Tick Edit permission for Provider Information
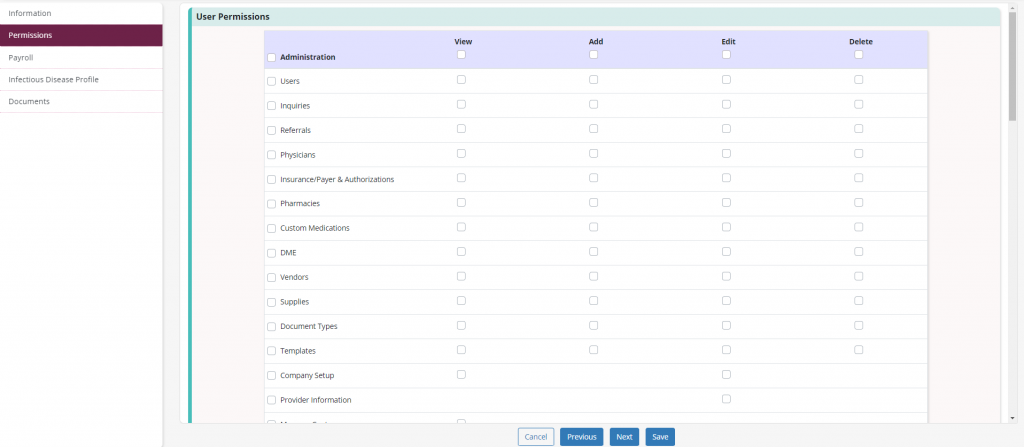 click(726, 398)
